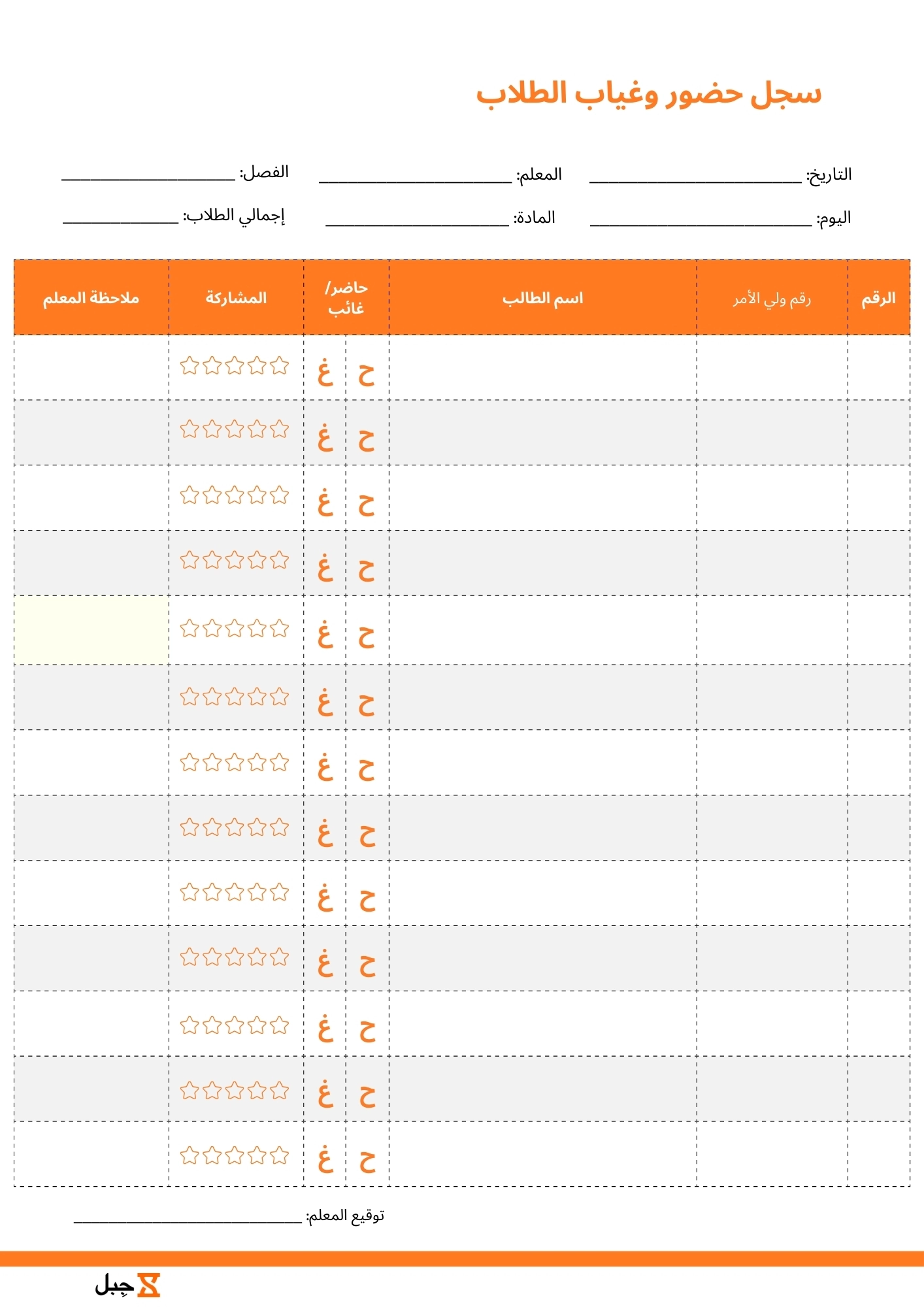Click the rightmost star in the second row
The width and height of the screenshot is (924, 1307).
click(280, 429)
